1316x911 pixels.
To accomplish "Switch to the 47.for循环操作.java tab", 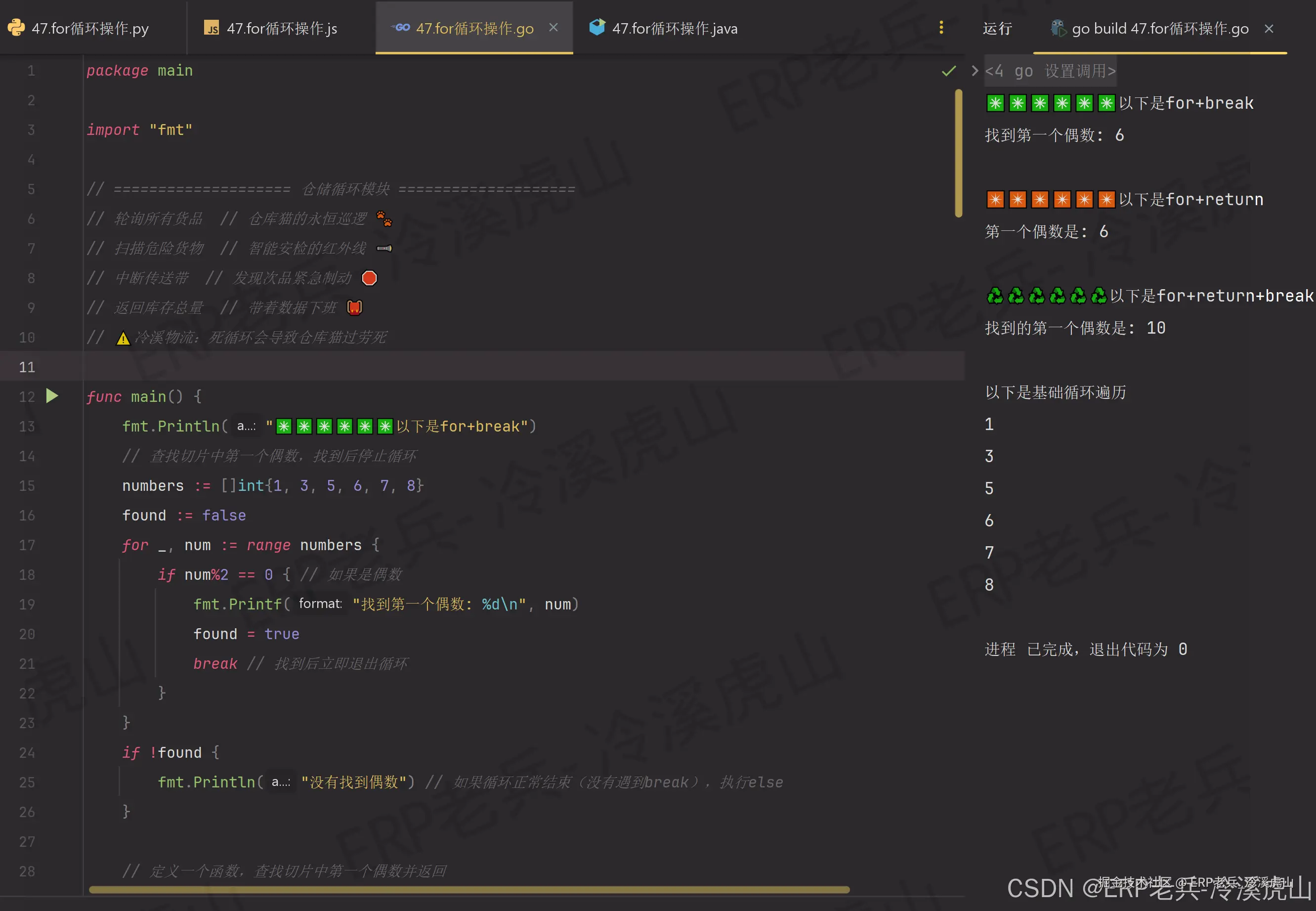I will coord(675,29).
